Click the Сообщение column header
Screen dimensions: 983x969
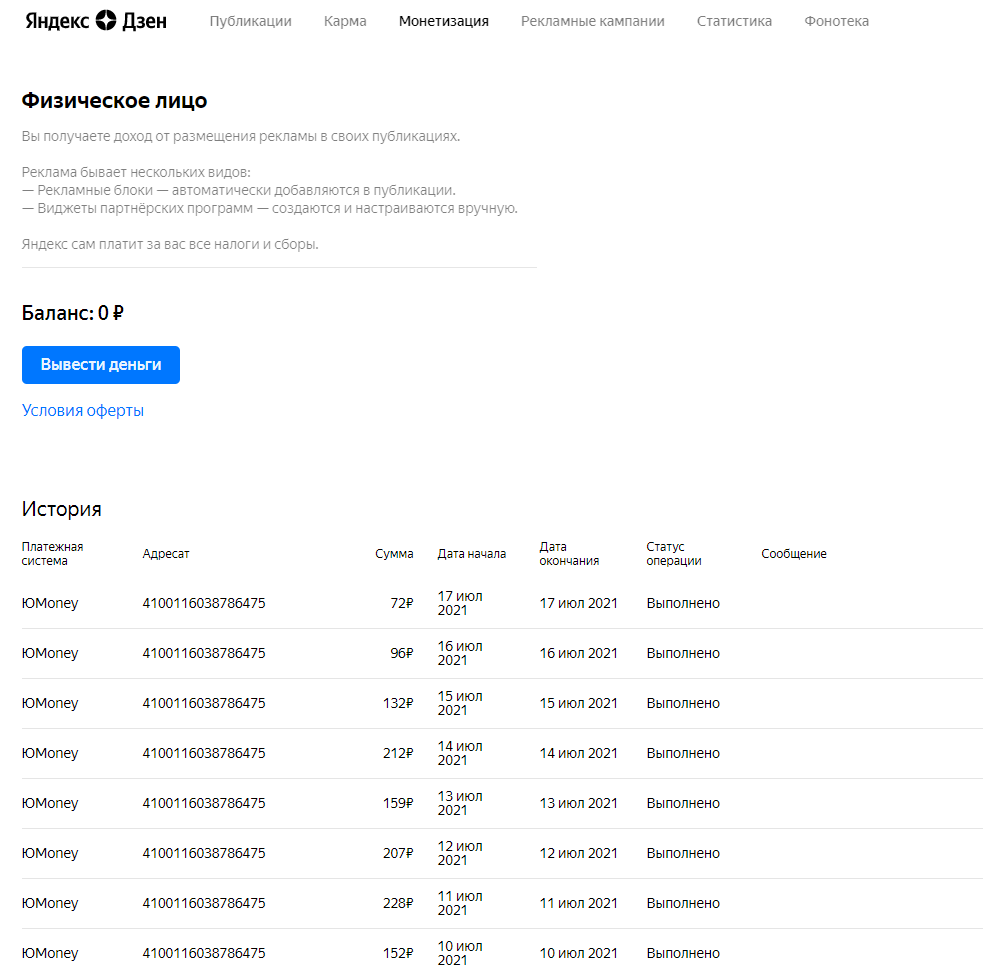(x=794, y=553)
